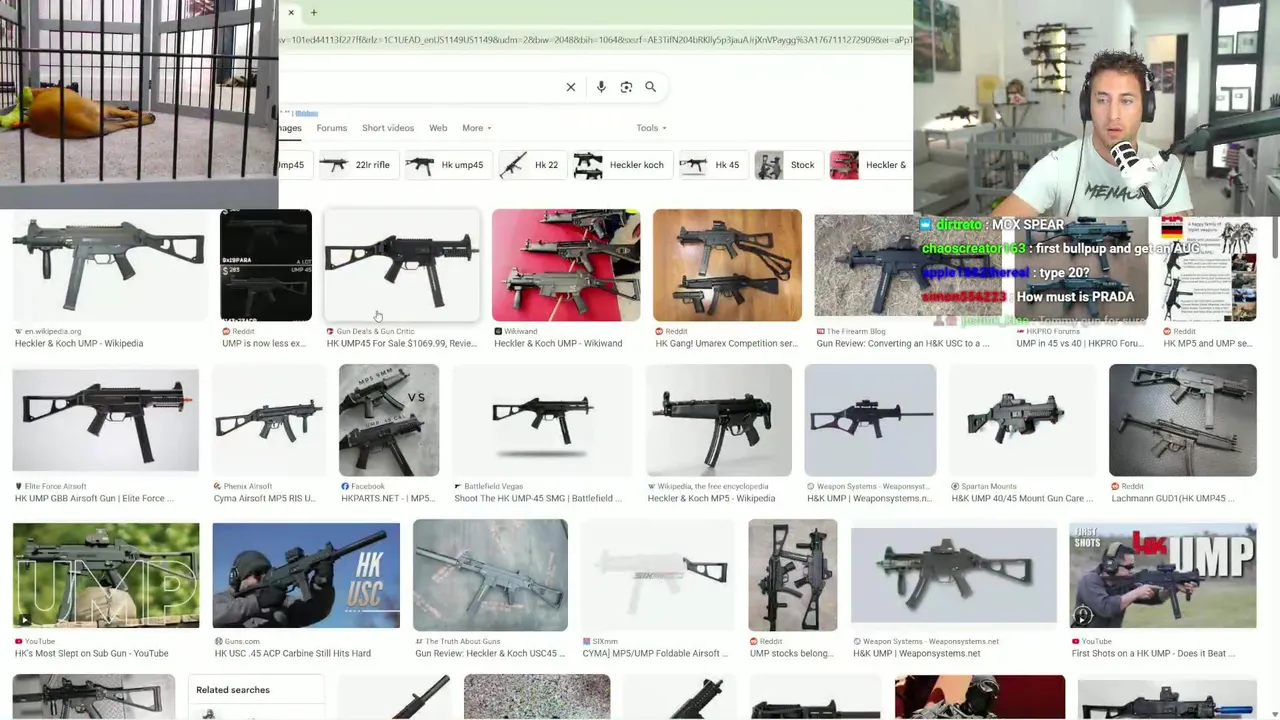This screenshot has height=720, width=1280.
Task: Close the current browser tab
Action: pos(291,13)
